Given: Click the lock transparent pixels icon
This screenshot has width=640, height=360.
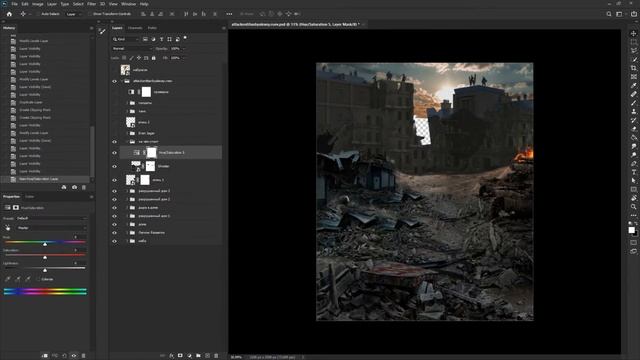Looking at the screenshot, I should 124,58.
